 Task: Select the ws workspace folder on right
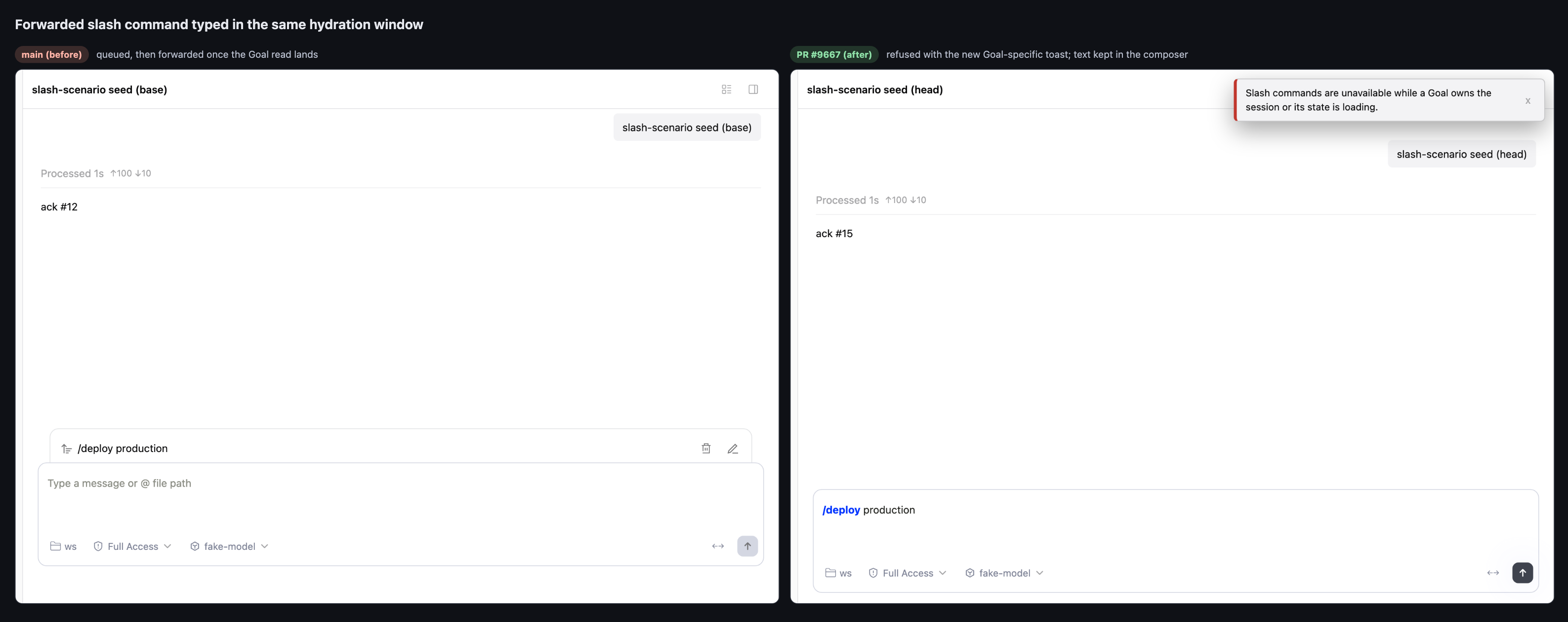click(x=838, y=573)
